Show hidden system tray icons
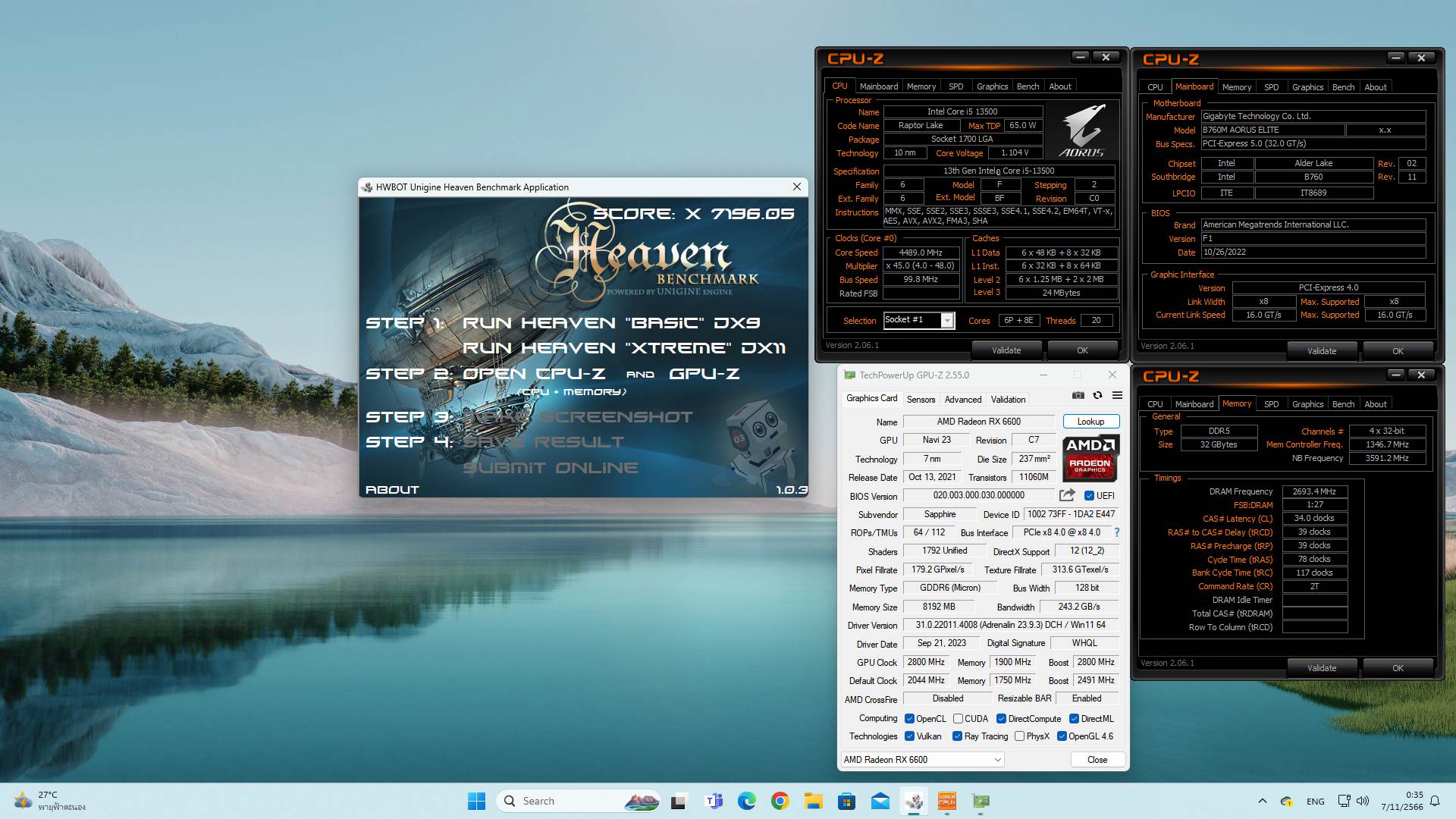Viewport: 1456px width, 819px height. (1262, 801)
